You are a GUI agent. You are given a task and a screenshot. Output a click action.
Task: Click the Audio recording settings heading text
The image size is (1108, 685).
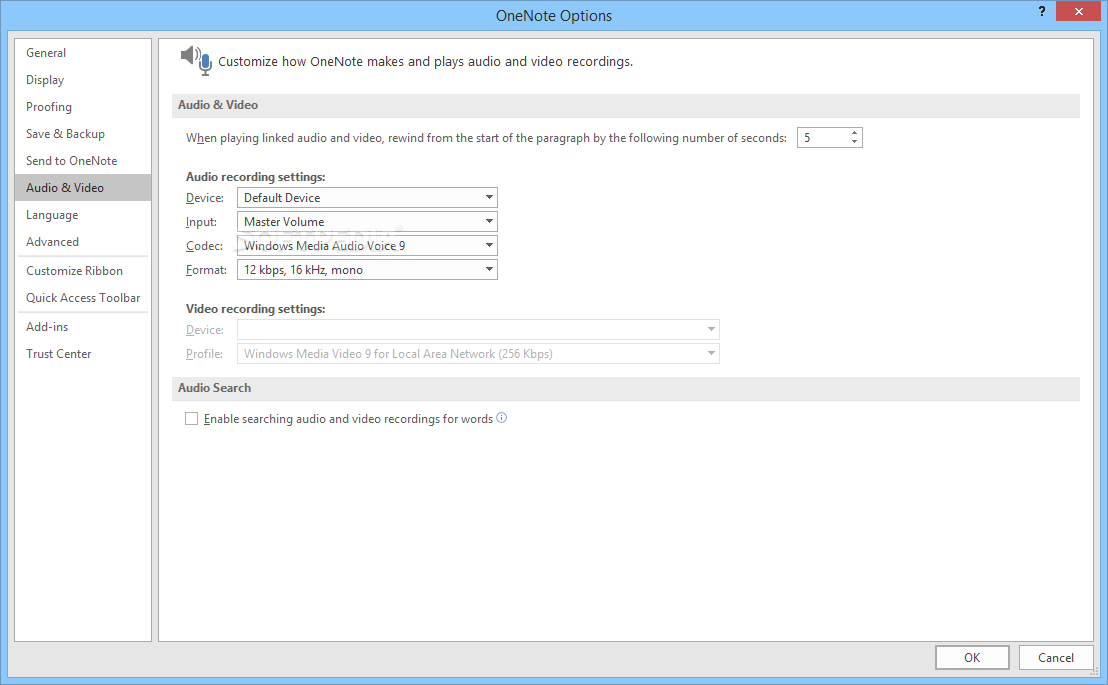255,177
